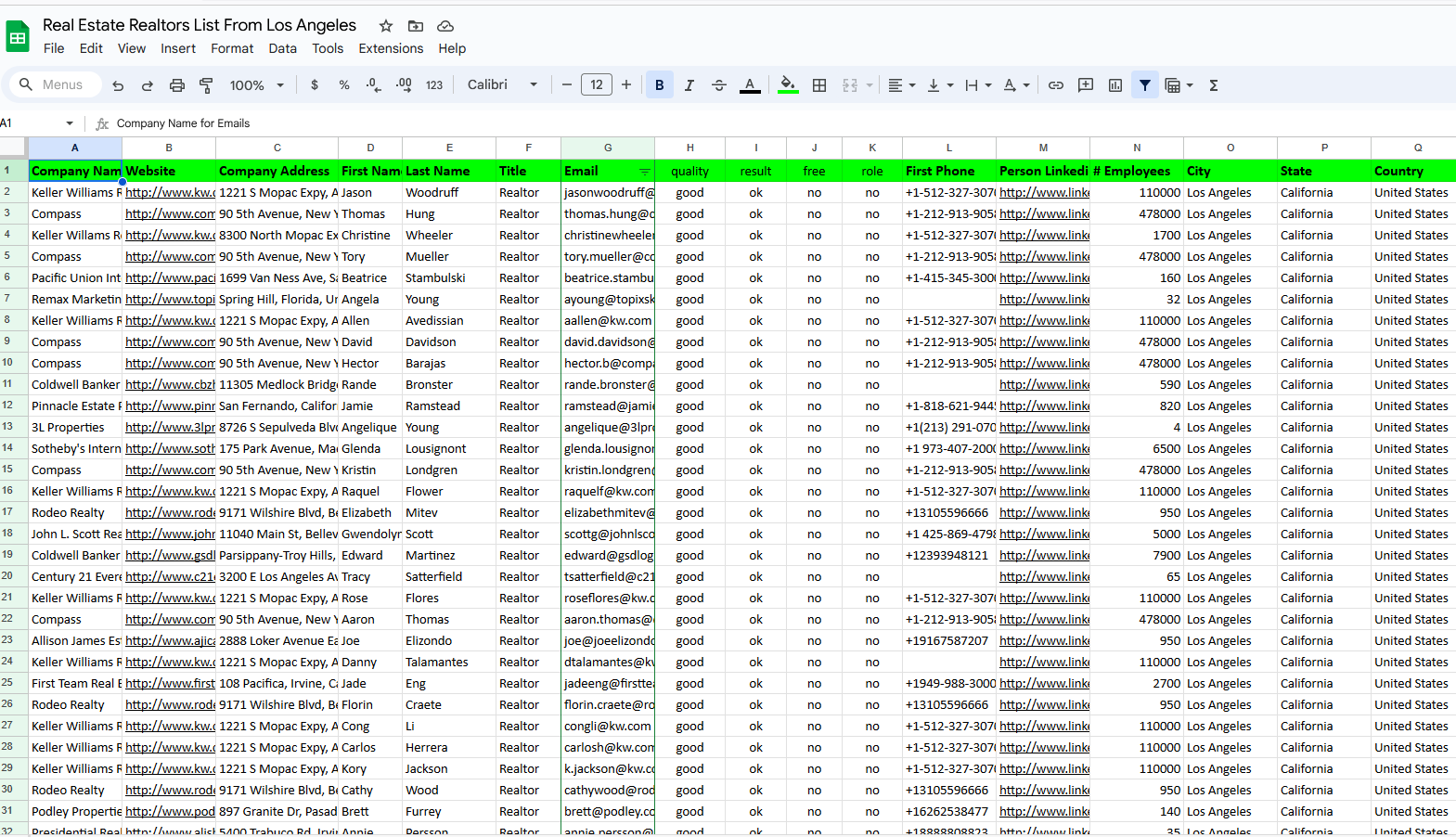Toggle strikethrough formatting

coord(719,85)
